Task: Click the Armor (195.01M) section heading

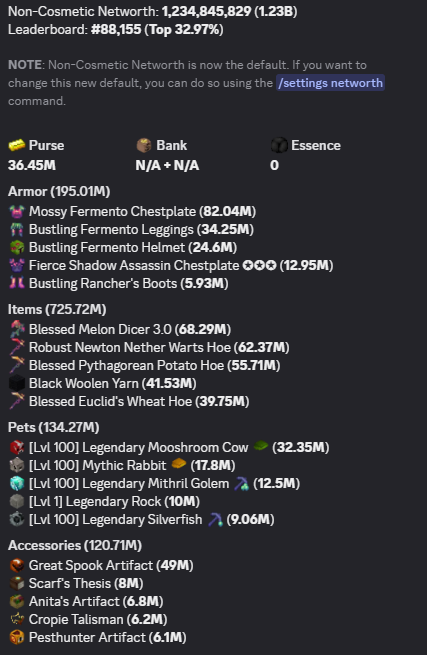Action: [x=59, y=191]
